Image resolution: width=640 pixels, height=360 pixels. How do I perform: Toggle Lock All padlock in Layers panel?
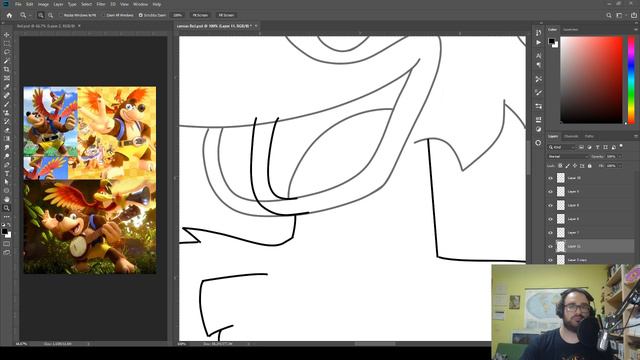pyautogui.click(x=589, y=166)
